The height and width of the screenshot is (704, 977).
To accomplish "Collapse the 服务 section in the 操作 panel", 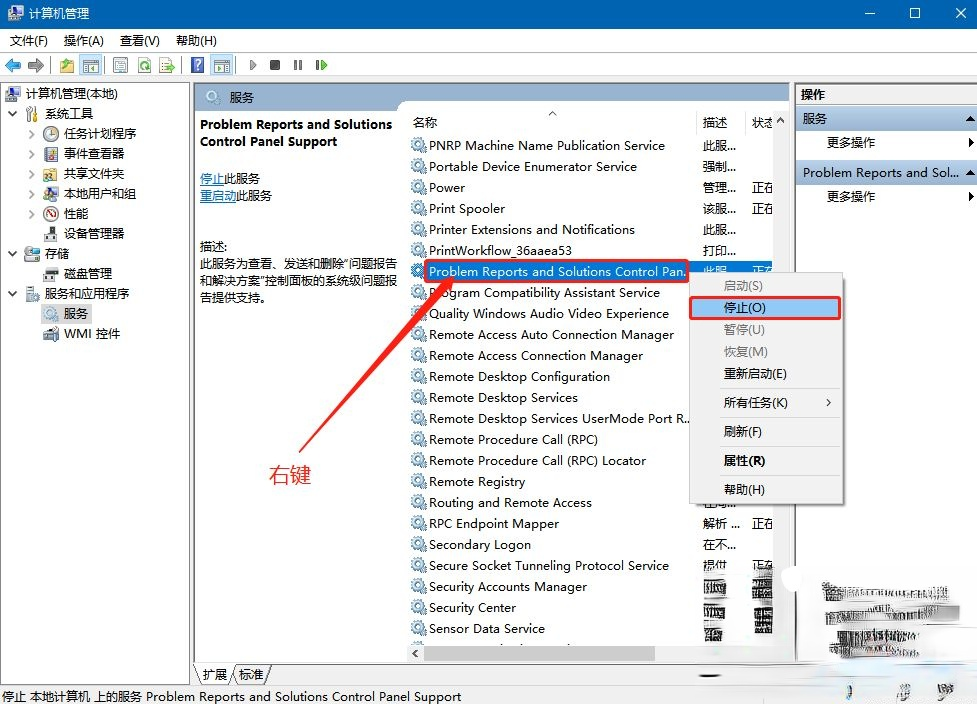I will (x=970, y=118).
